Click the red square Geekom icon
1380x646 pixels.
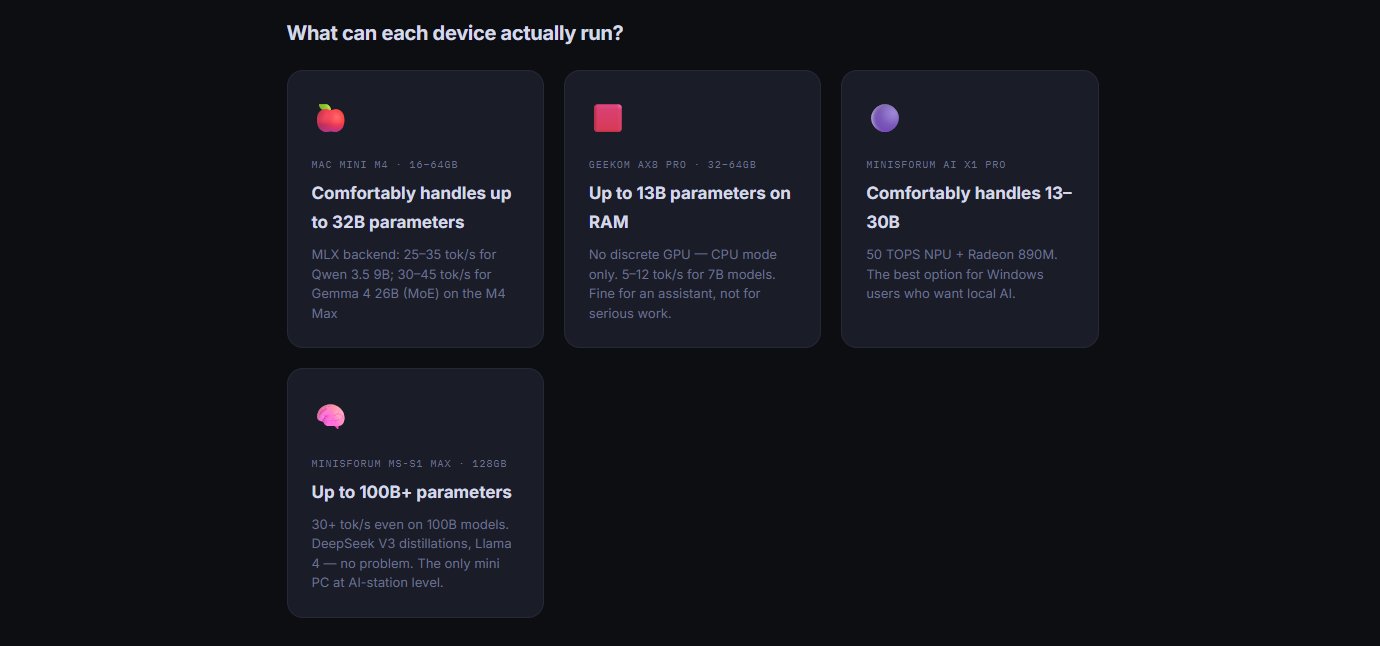pos(608,118)
